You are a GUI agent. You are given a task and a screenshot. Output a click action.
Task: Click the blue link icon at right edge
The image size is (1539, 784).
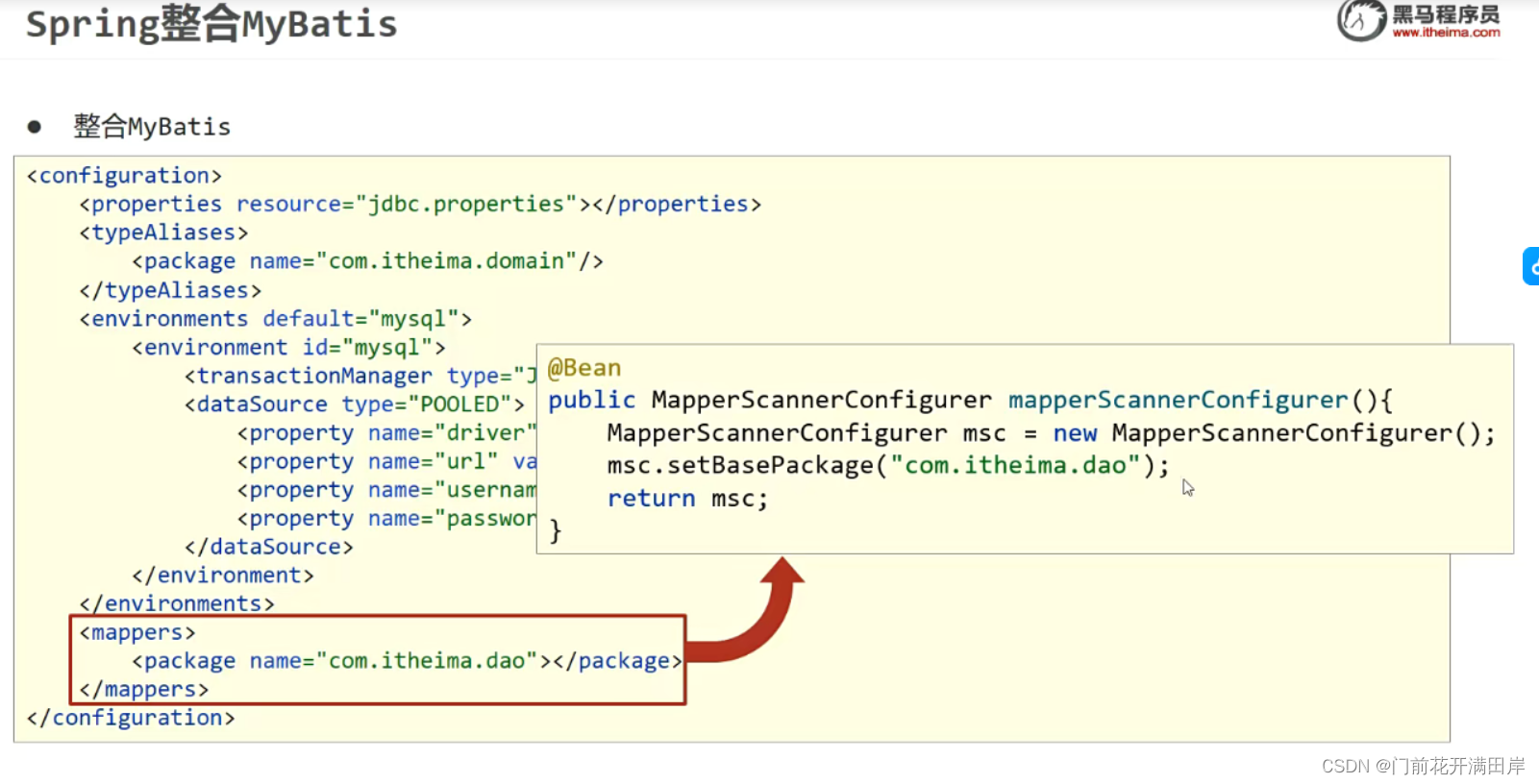tap(1531, 266)
